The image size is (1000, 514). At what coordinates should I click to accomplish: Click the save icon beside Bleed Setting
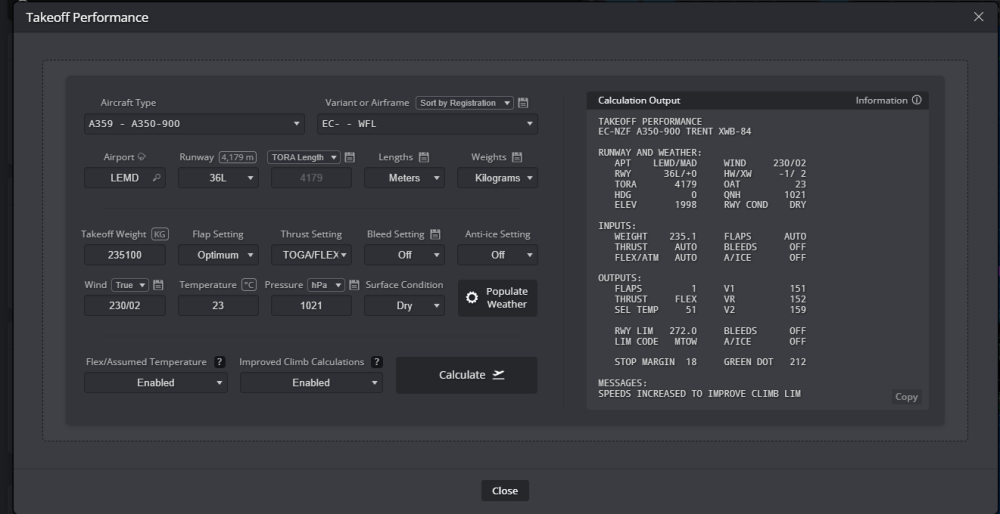[435, 234]
